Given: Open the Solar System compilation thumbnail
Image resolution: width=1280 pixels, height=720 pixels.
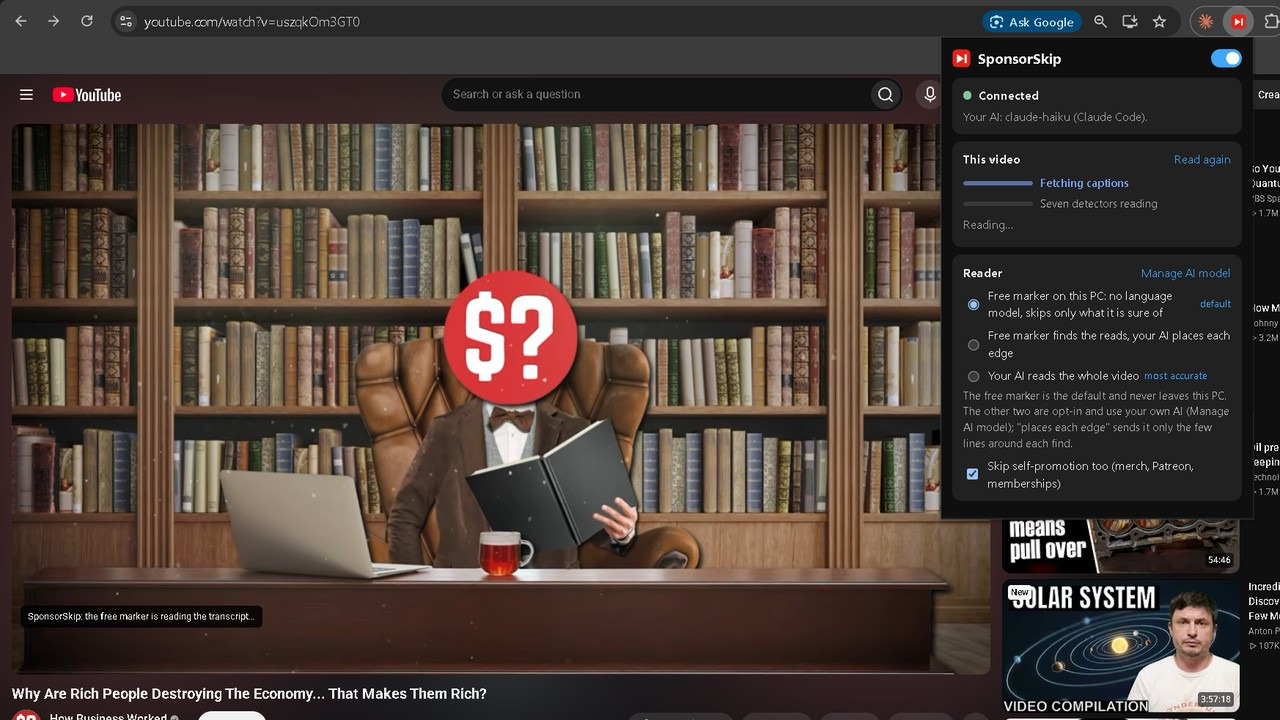Looking at the screenshot, I should 1120,646.
